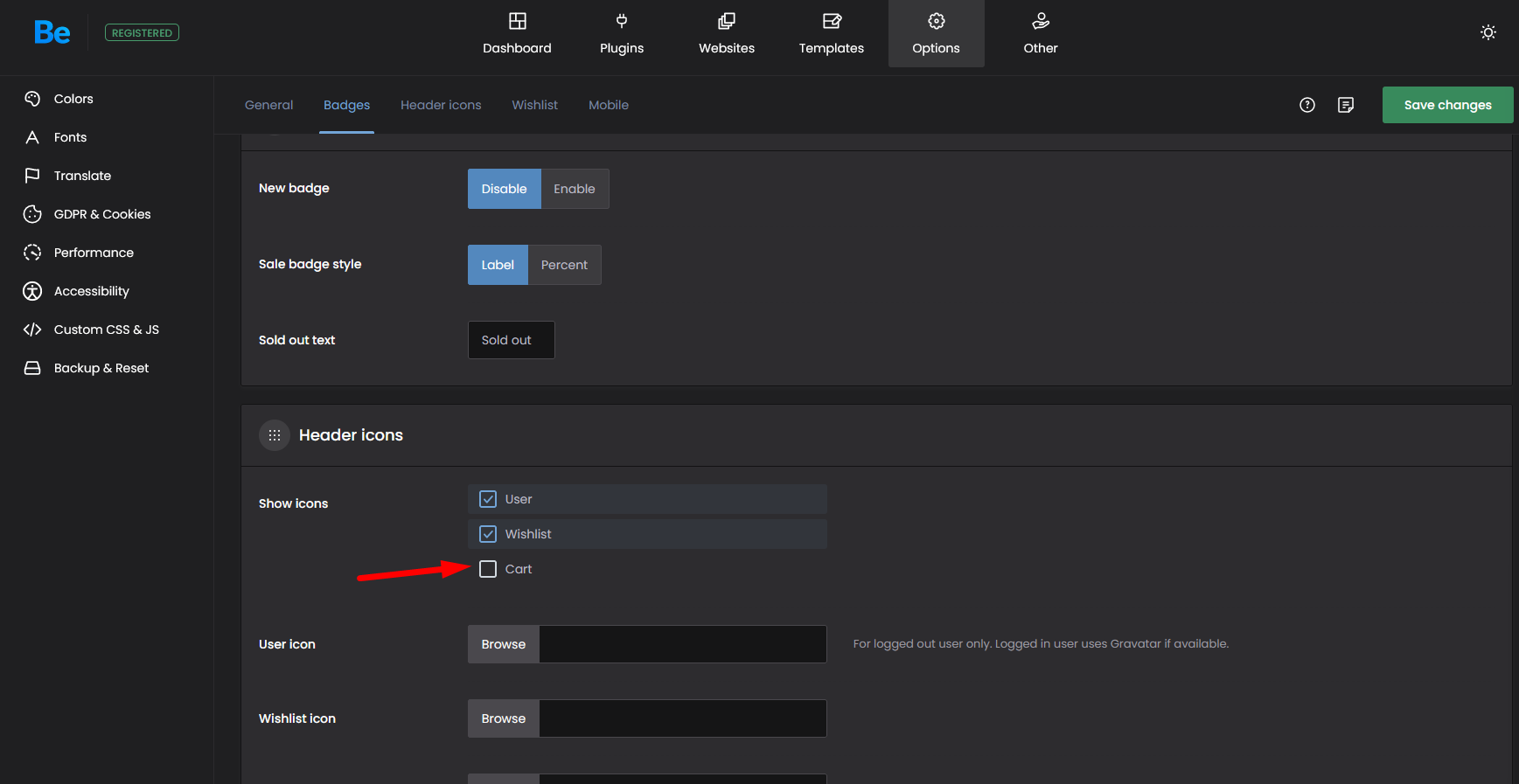Click the Translate flag icon

32,176
